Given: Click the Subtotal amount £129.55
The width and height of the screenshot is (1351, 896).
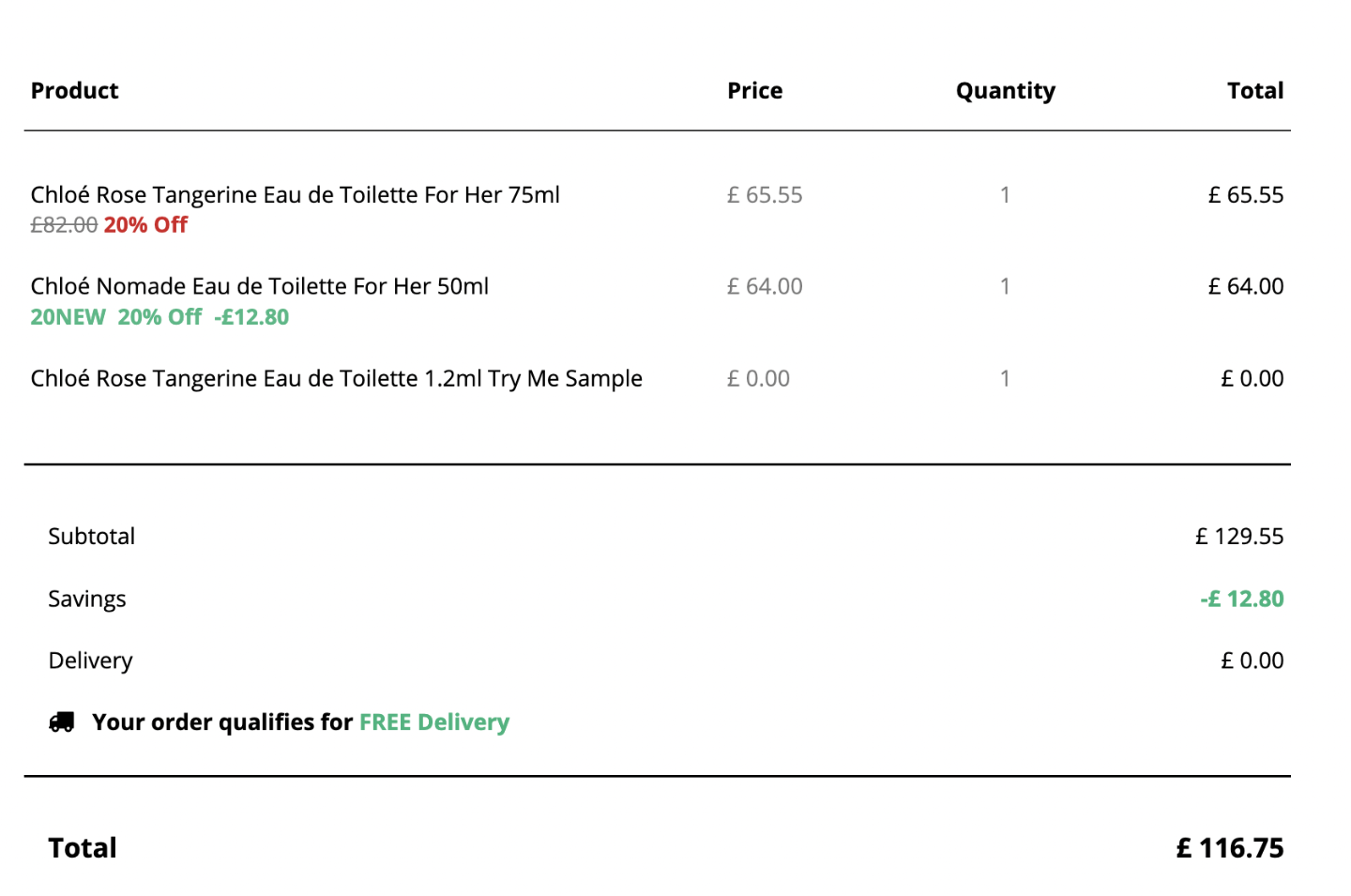Looking at the screenshot, I should [1239, 537].
